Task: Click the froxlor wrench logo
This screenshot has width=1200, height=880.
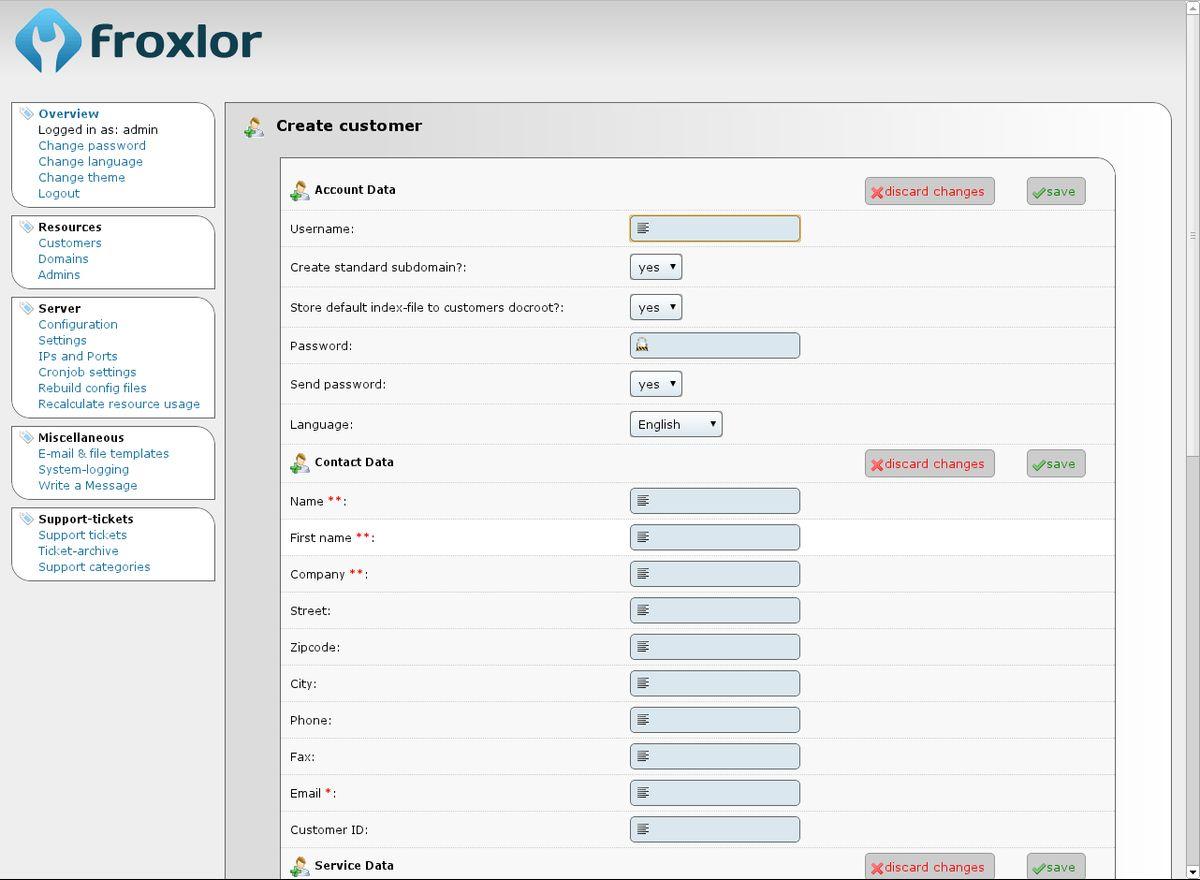Action: click(47, 41)
